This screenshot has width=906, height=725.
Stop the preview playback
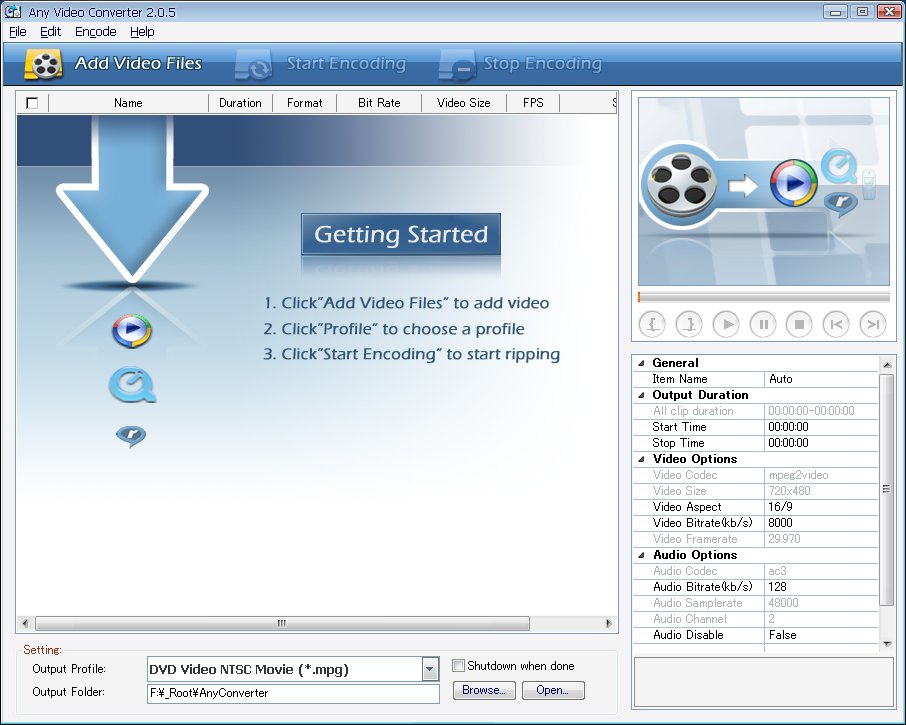pyautogui.click(x=799, y=324)
